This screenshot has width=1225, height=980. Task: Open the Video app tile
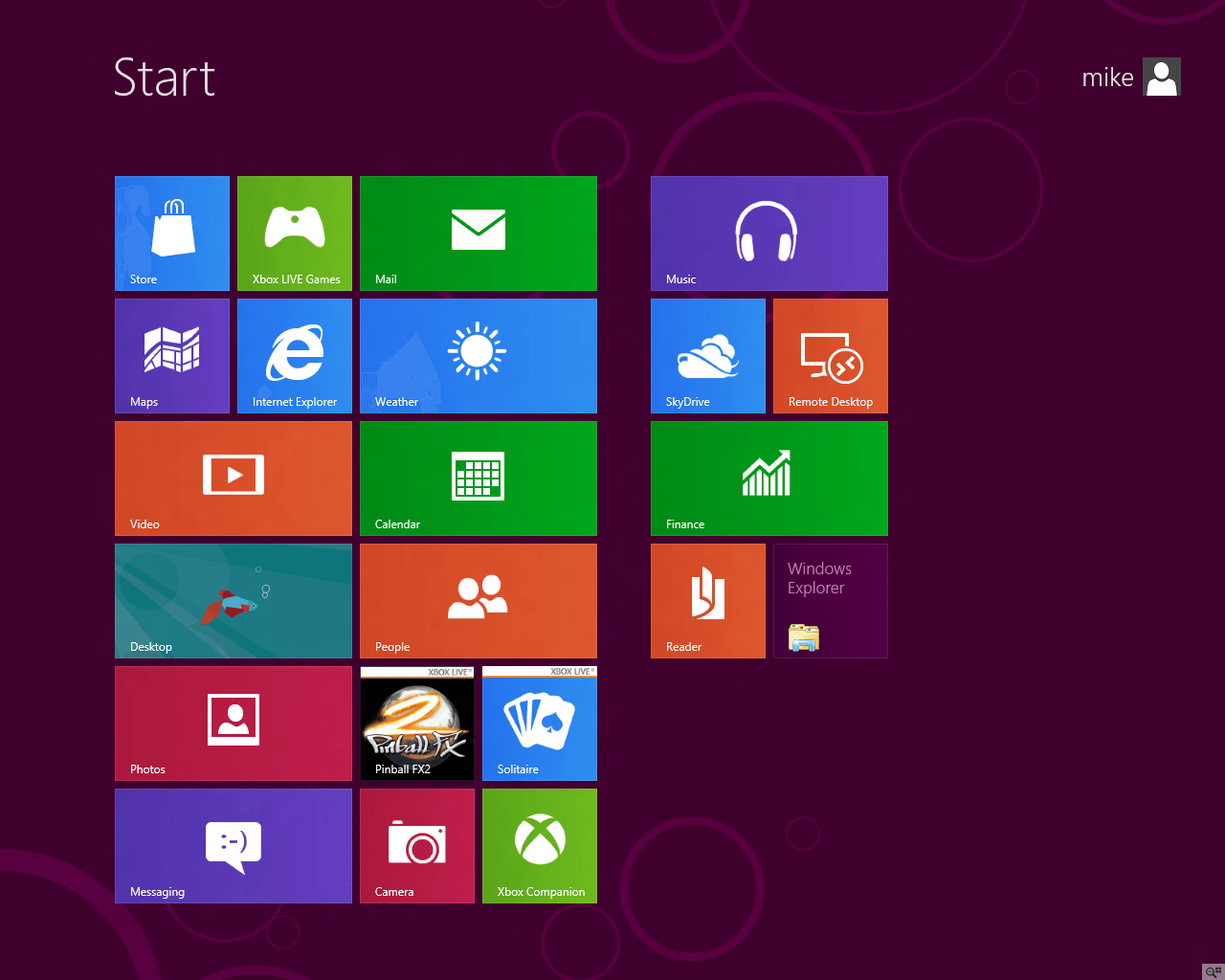(x=234, y=478)
